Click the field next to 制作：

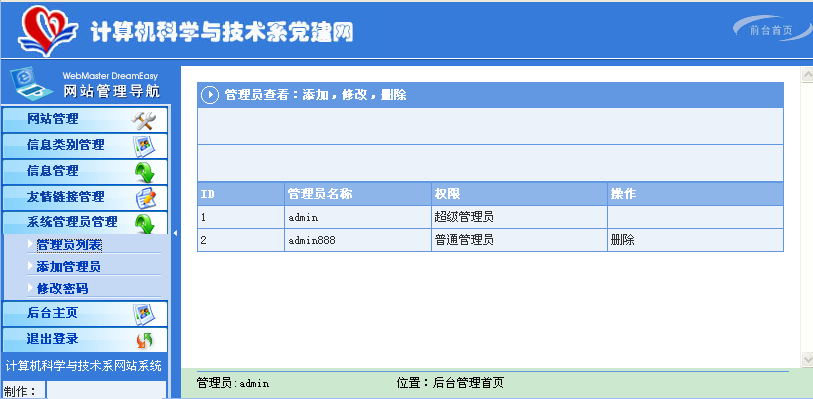(x=106, y=391)
